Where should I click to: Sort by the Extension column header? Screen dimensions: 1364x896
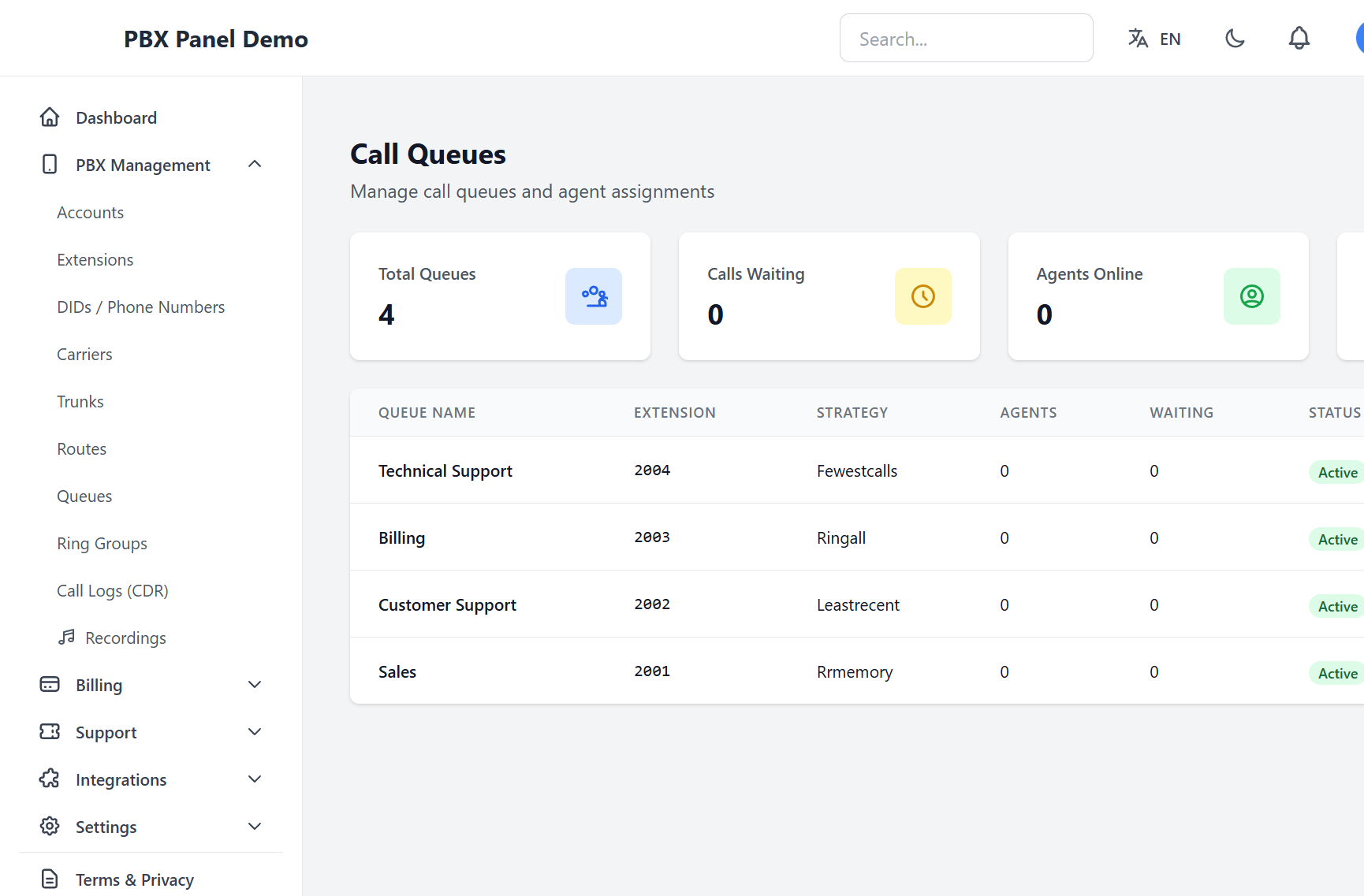point(675,412)
